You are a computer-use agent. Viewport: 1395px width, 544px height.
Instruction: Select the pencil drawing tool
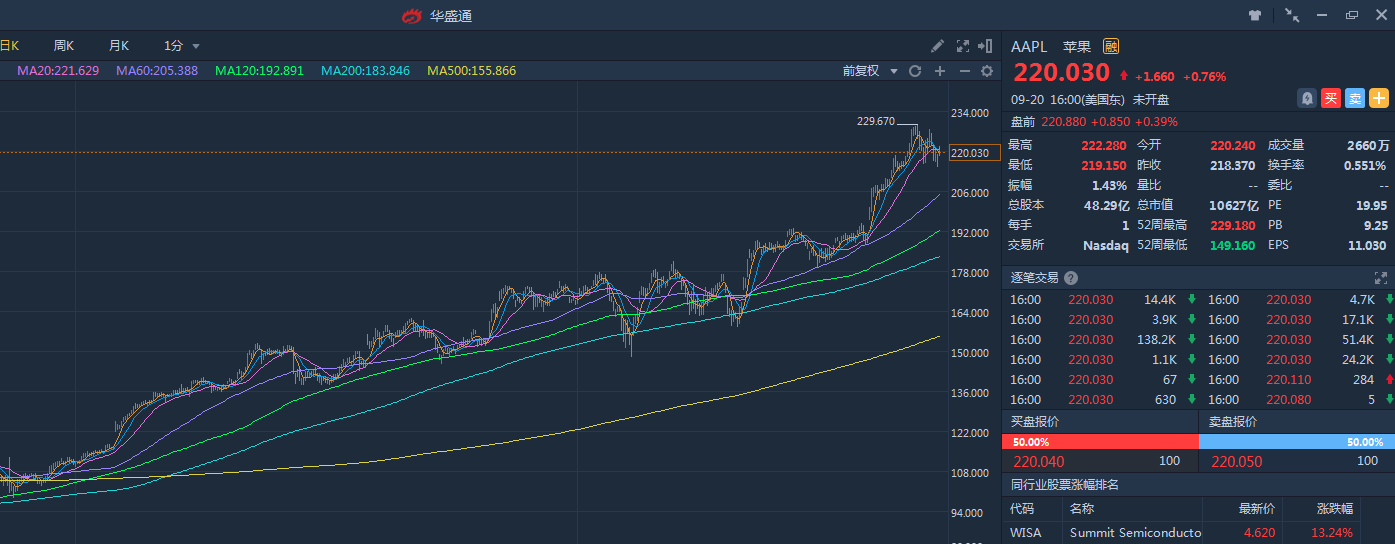pyautogui.click(x=937, y=46)
